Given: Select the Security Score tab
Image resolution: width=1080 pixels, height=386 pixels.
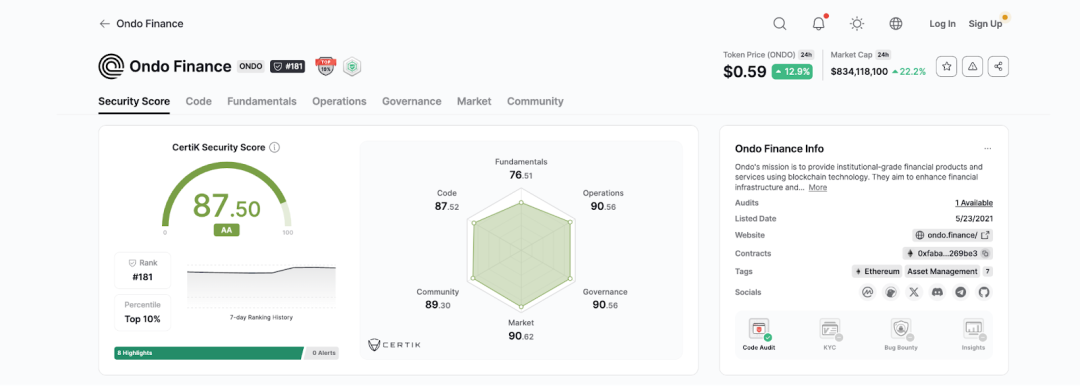Looking at the screenshot, I should (134, 101).
